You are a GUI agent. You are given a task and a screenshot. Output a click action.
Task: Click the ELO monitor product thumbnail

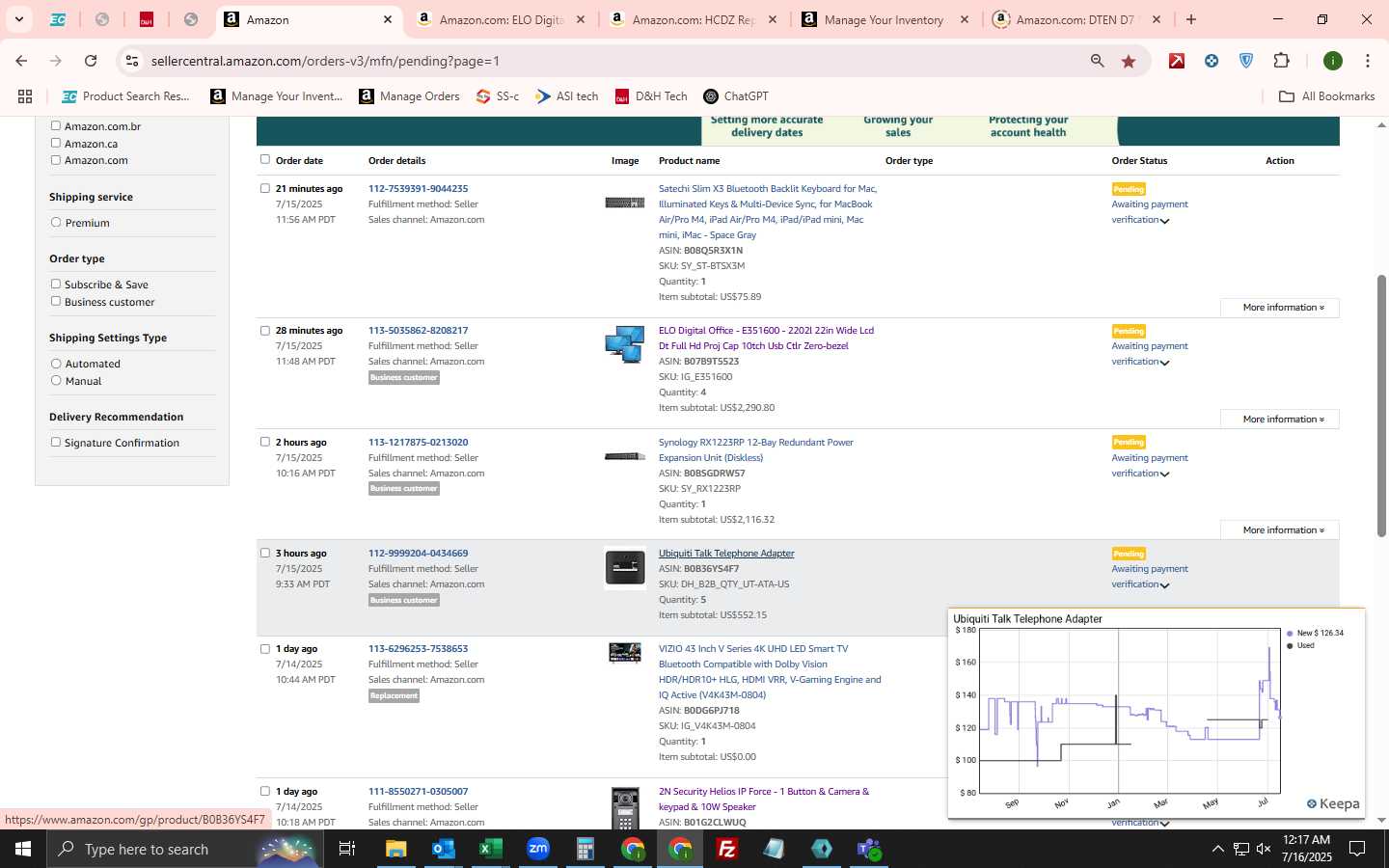point(625,344)
